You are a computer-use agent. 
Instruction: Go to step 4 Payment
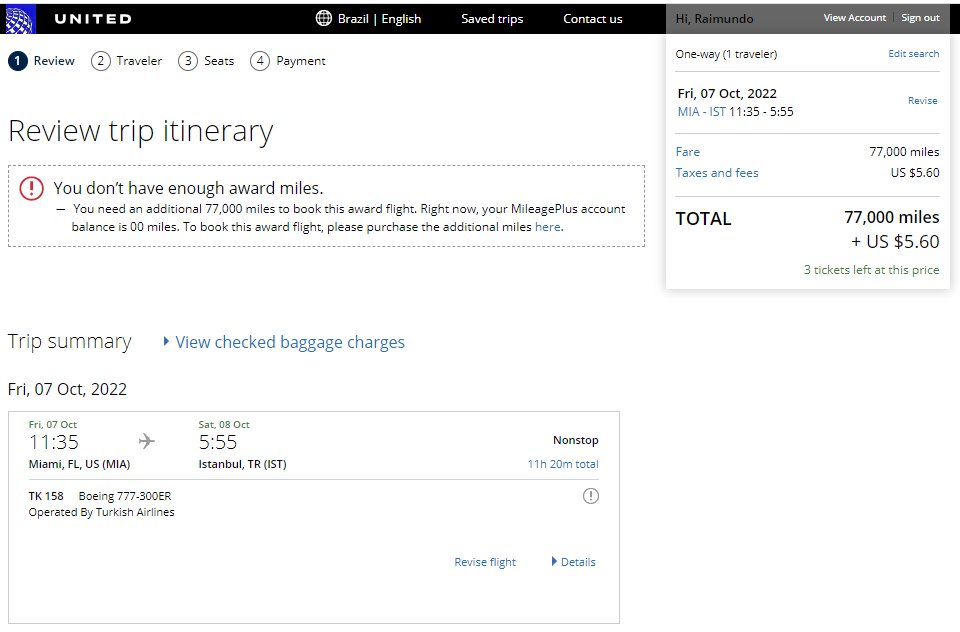click(288, 61)
